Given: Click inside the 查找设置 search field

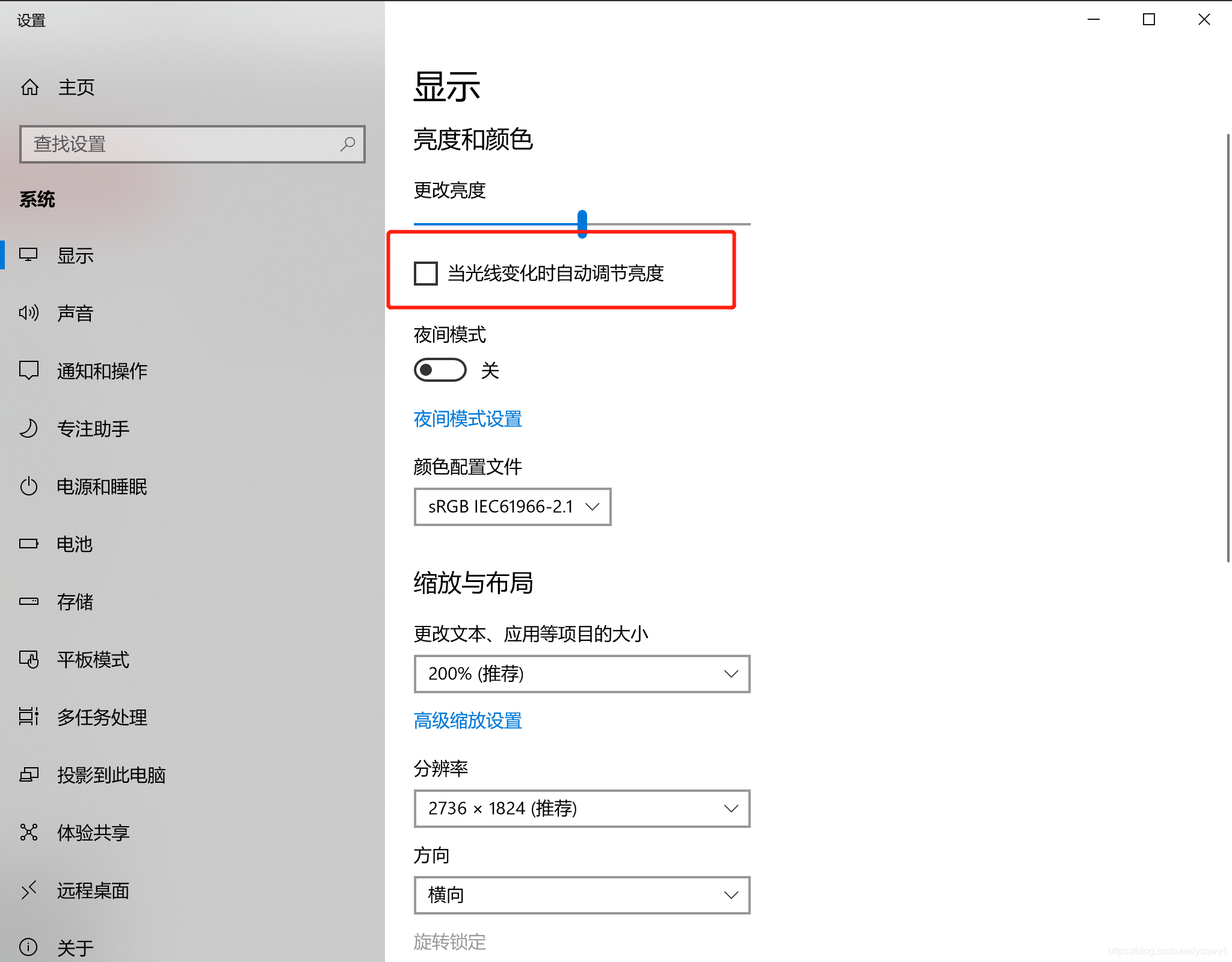Looking at the screenshot, I should tap(180, 144).
